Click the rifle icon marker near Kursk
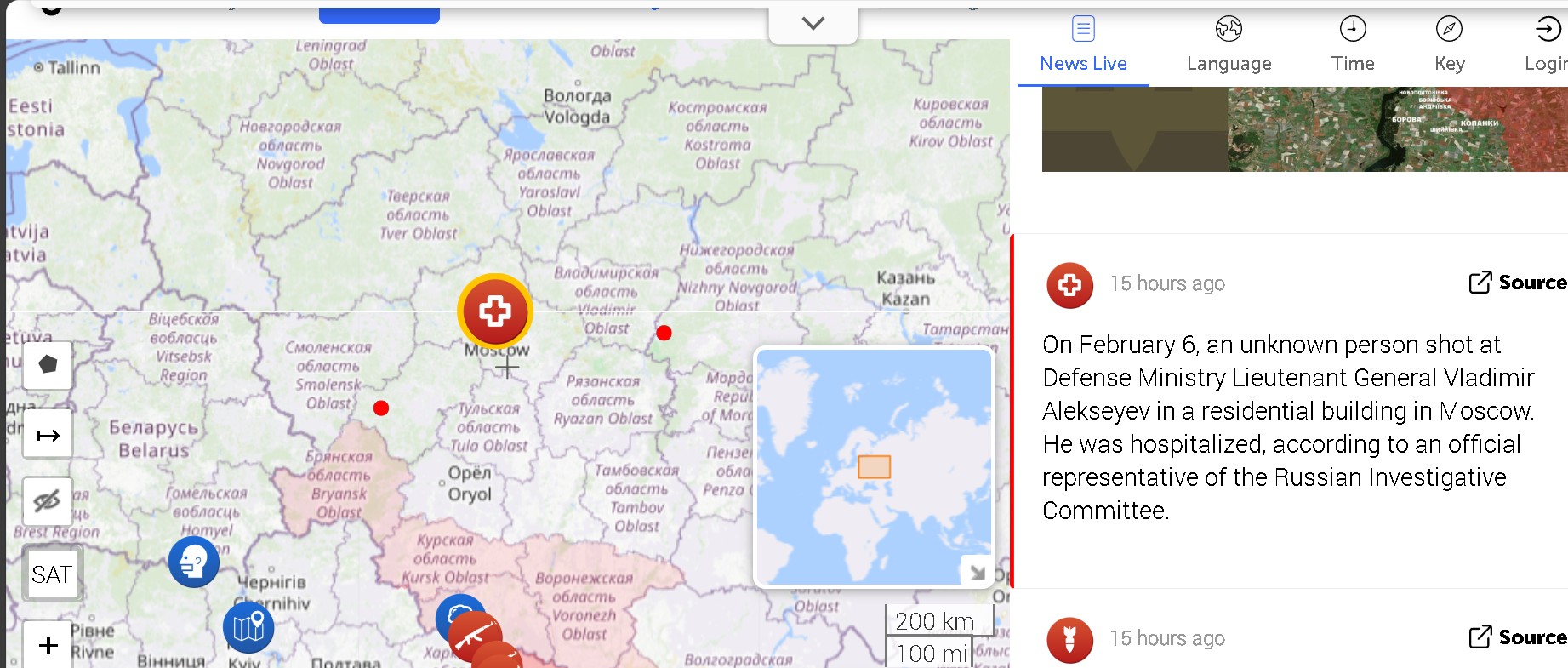 [475, 637]
